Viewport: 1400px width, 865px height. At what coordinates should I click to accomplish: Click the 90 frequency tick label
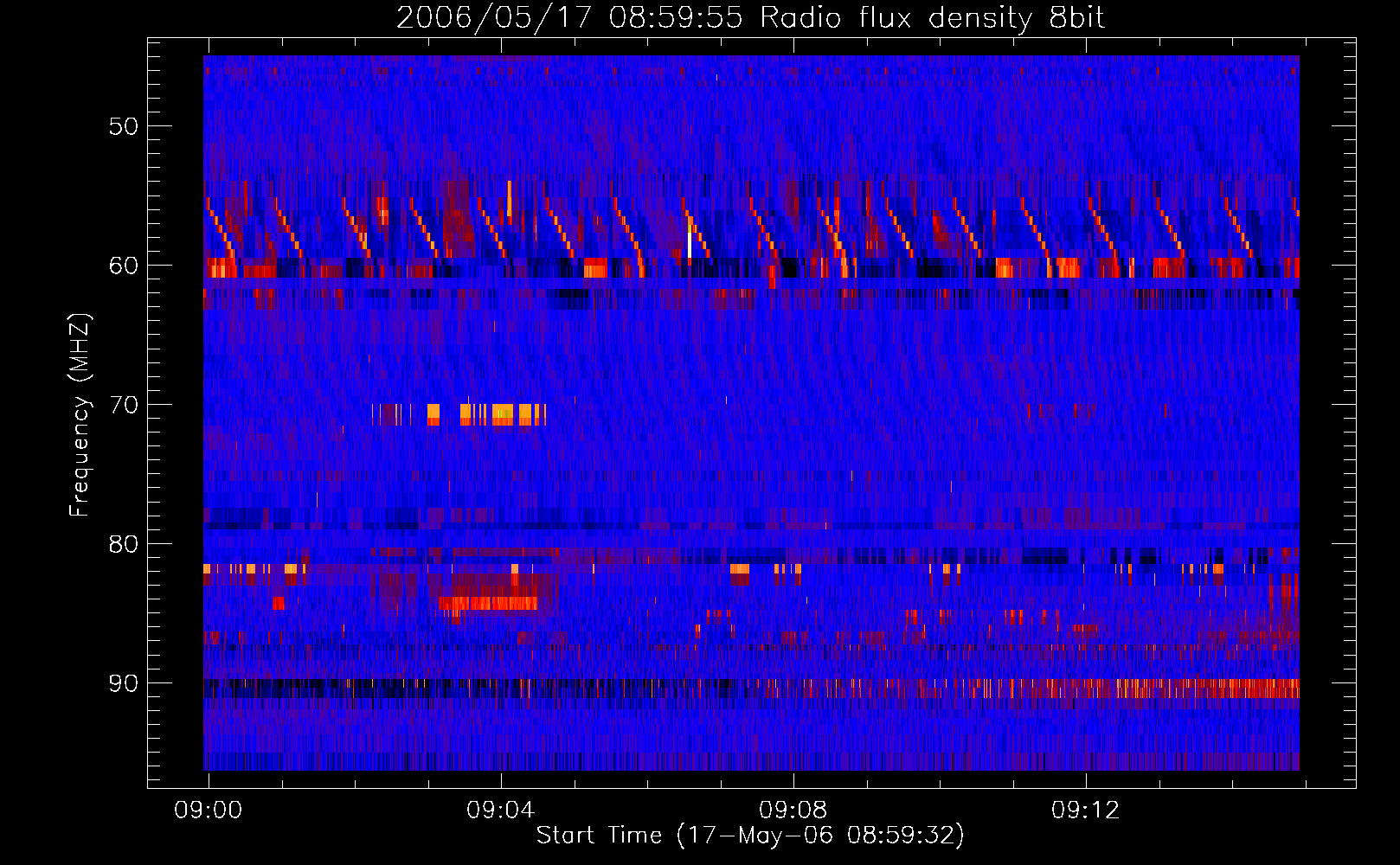pos(123,683)
